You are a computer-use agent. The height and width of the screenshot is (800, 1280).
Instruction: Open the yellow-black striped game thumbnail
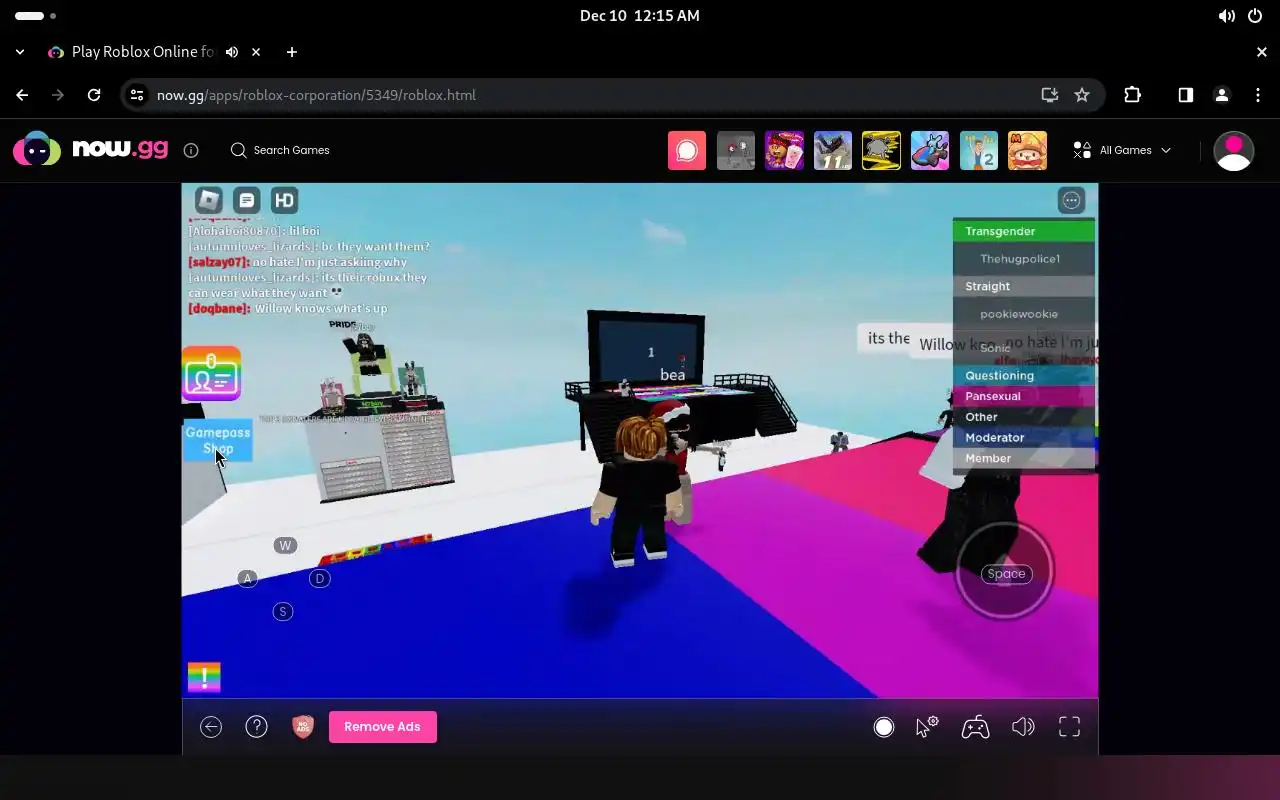click(x=881, y=150)
